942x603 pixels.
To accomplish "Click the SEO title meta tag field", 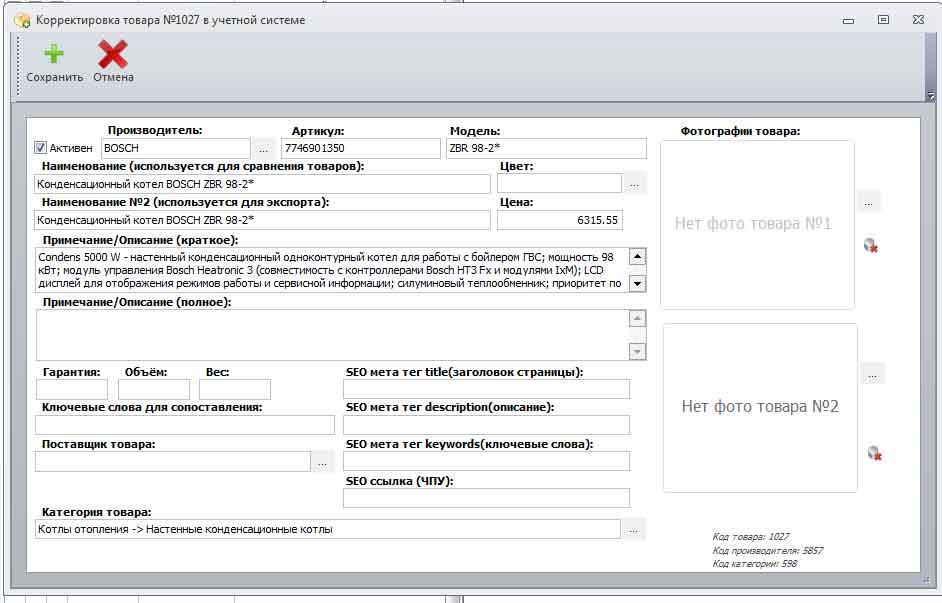I will click(486, 389).
